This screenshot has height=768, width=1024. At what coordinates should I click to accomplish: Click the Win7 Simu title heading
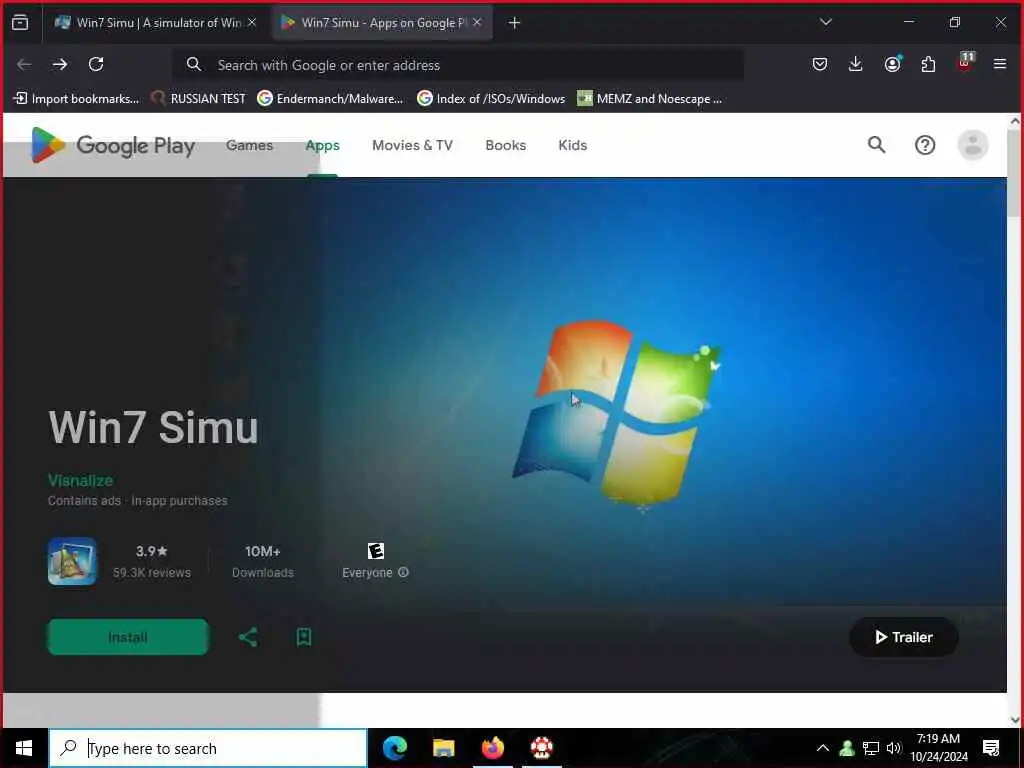(153, 427)
